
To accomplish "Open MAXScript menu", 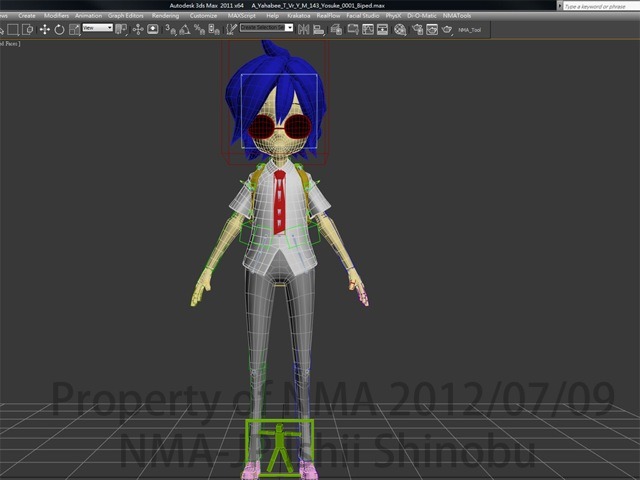I will [x=242, y=16].
